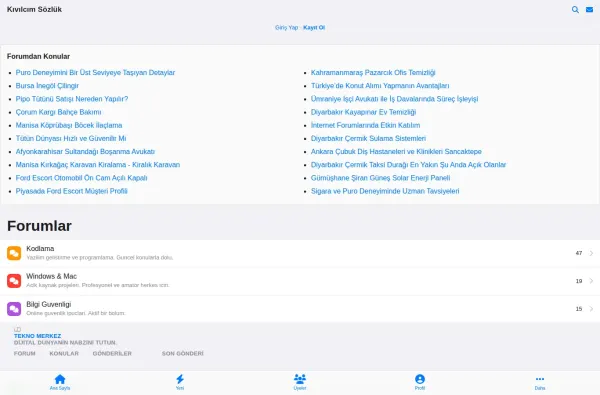The width and height of the screenshot is (600, 395).
Task: Open topic İnternet Forumlarında Etkin Katılım
Action: [365, 125]
